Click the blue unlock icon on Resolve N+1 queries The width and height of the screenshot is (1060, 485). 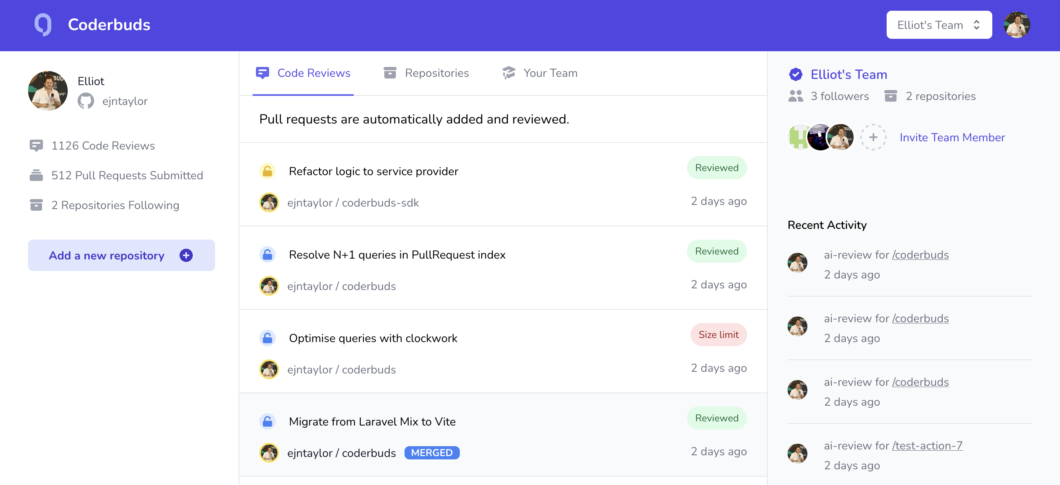(268, 255)
